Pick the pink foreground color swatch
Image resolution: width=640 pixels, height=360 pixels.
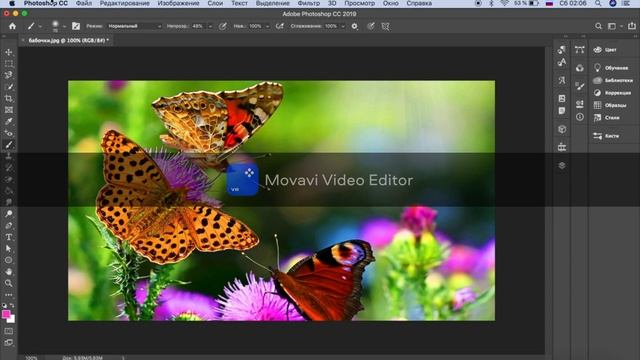[5, 313]
